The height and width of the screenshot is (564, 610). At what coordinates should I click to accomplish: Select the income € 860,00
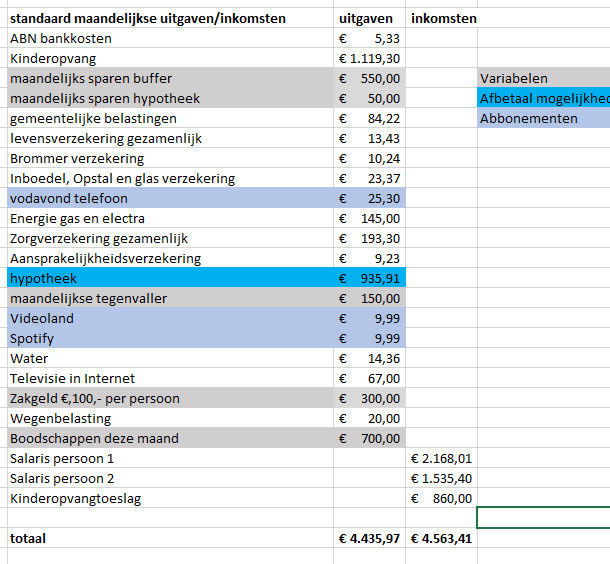pos(441,499)
